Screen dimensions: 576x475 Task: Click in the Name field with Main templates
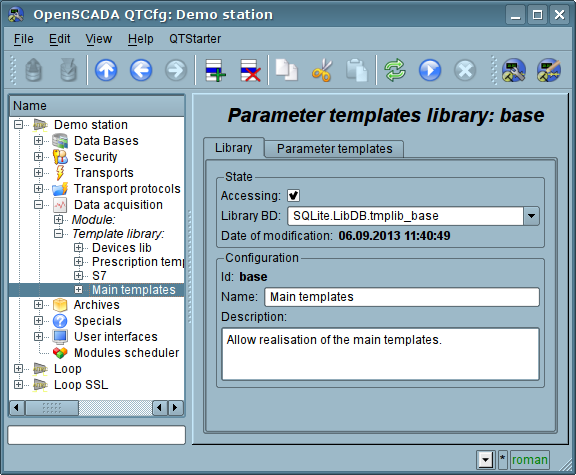[402, 297]
